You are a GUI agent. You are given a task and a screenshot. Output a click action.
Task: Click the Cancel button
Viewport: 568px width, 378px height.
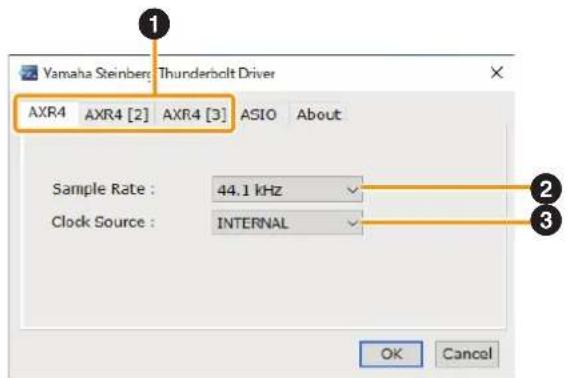click(x=467, y=354)
